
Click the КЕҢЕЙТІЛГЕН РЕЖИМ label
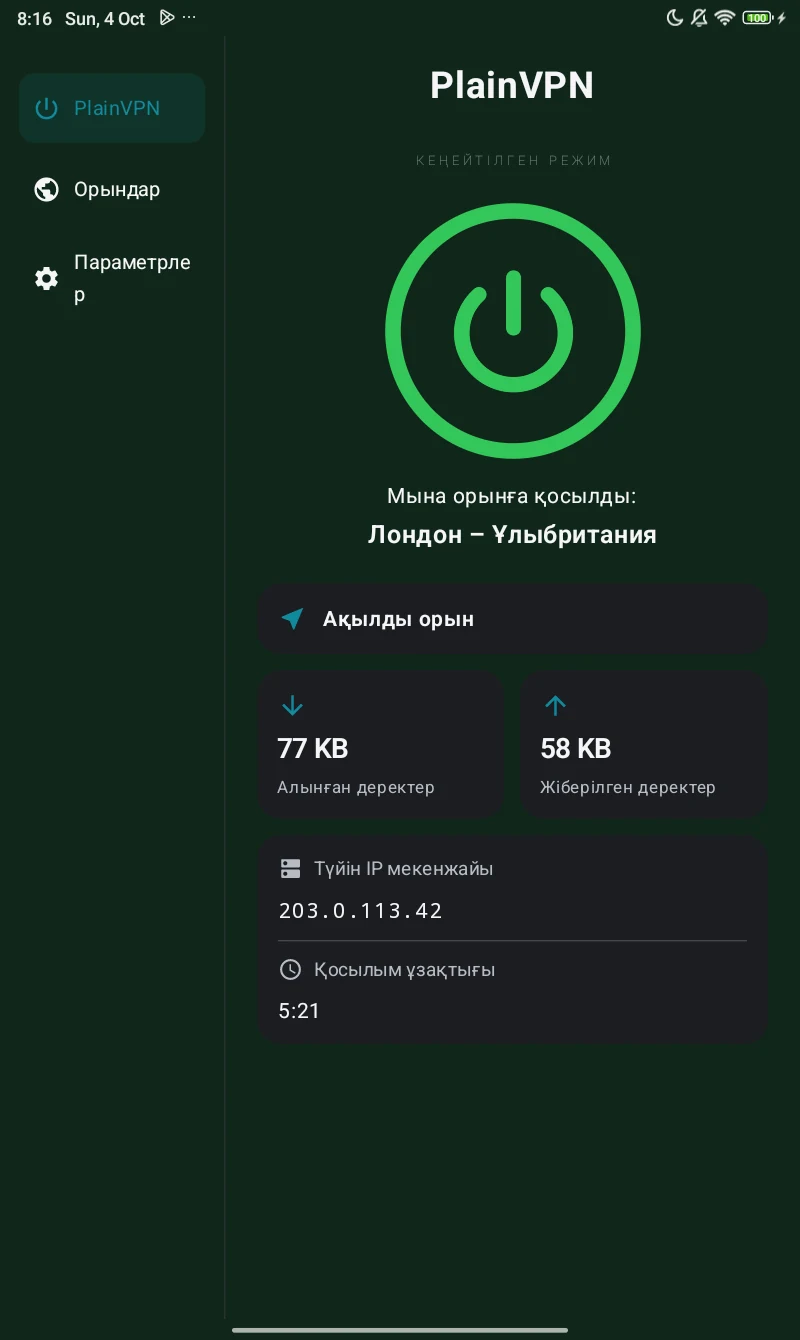coord(513,160)
